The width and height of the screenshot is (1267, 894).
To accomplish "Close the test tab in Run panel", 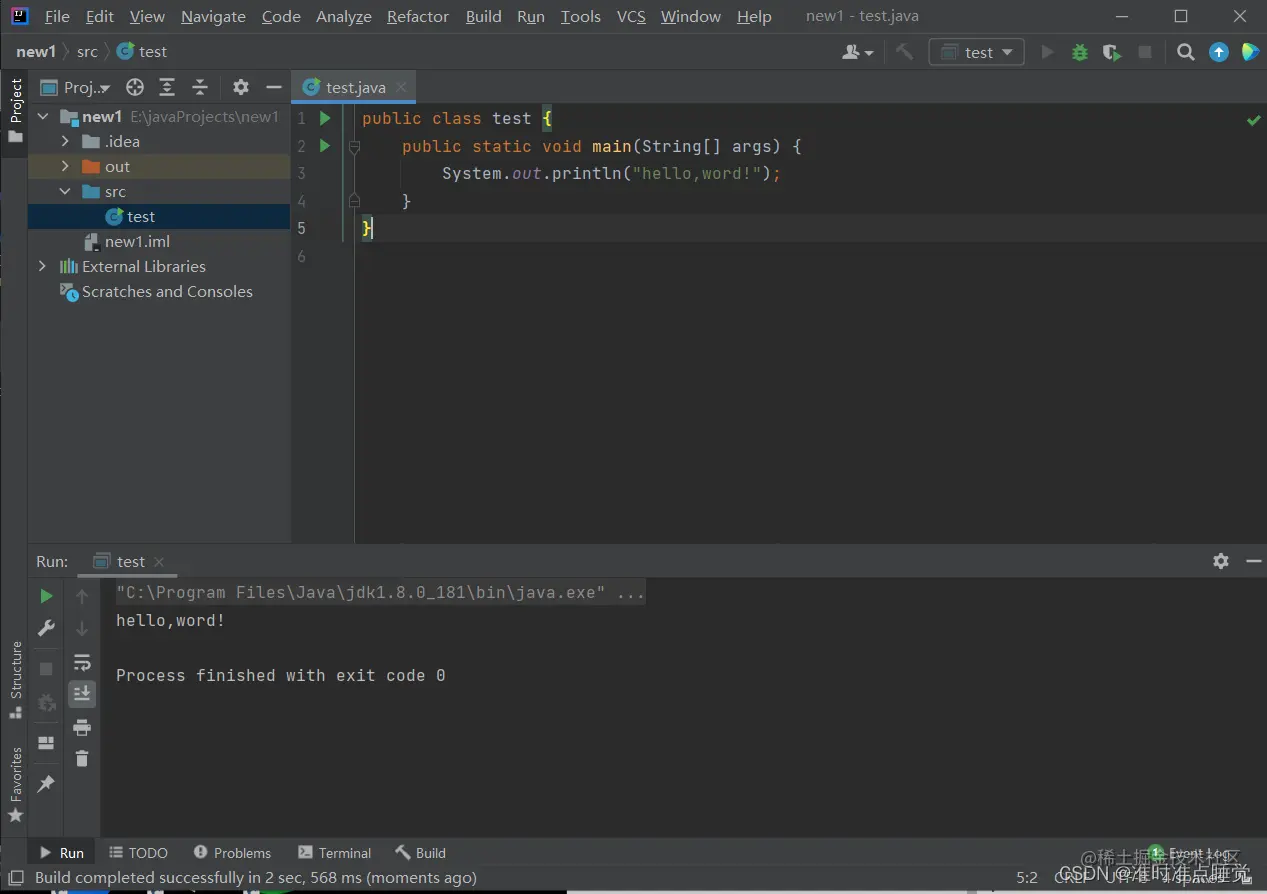I will [159, 562].
